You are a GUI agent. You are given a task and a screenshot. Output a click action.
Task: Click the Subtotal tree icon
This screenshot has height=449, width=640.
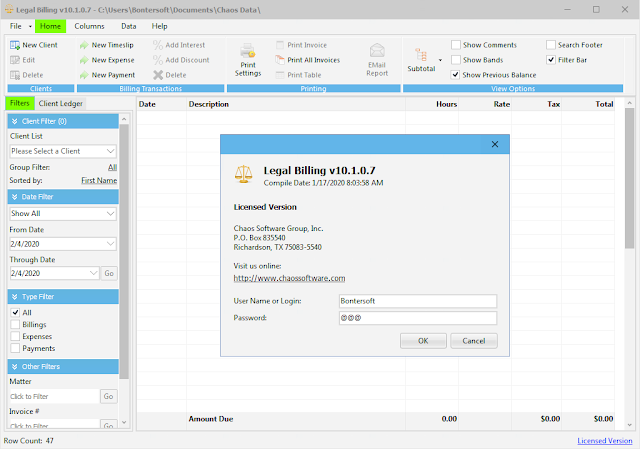coord(421,55)
